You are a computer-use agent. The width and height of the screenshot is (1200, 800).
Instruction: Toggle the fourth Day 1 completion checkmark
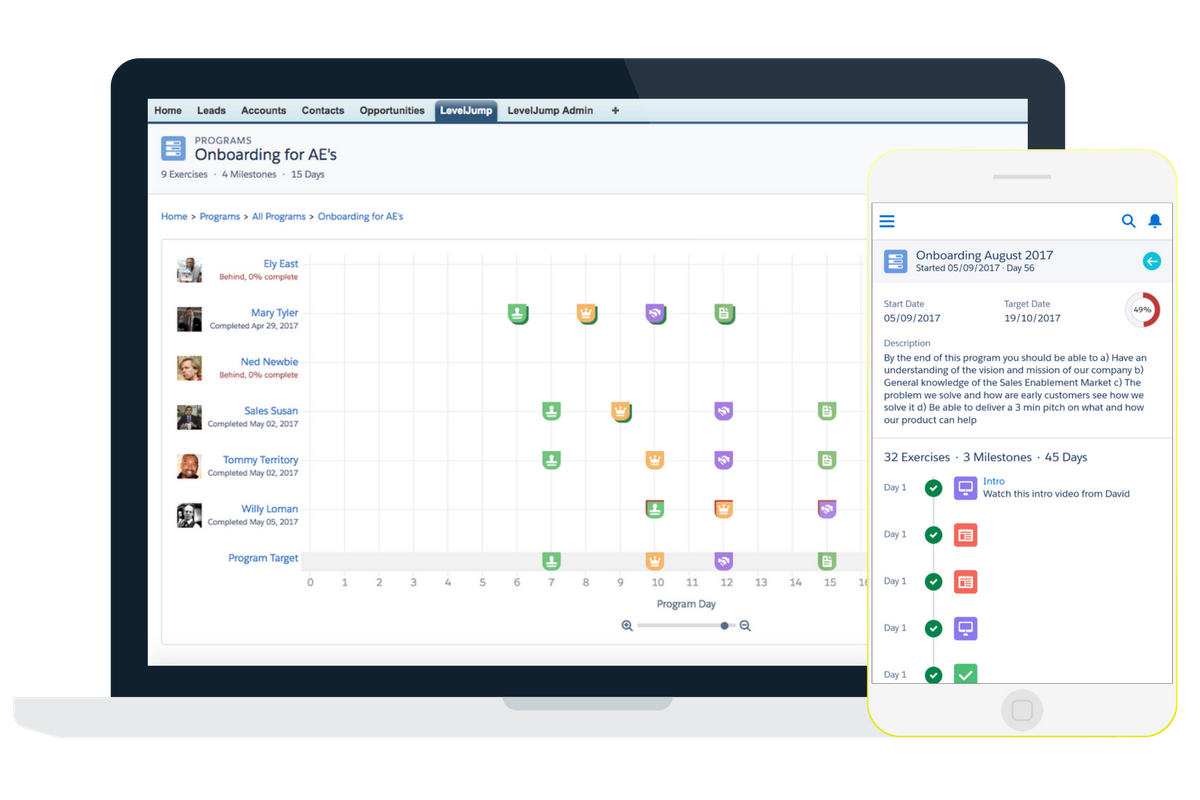[933, 627]
